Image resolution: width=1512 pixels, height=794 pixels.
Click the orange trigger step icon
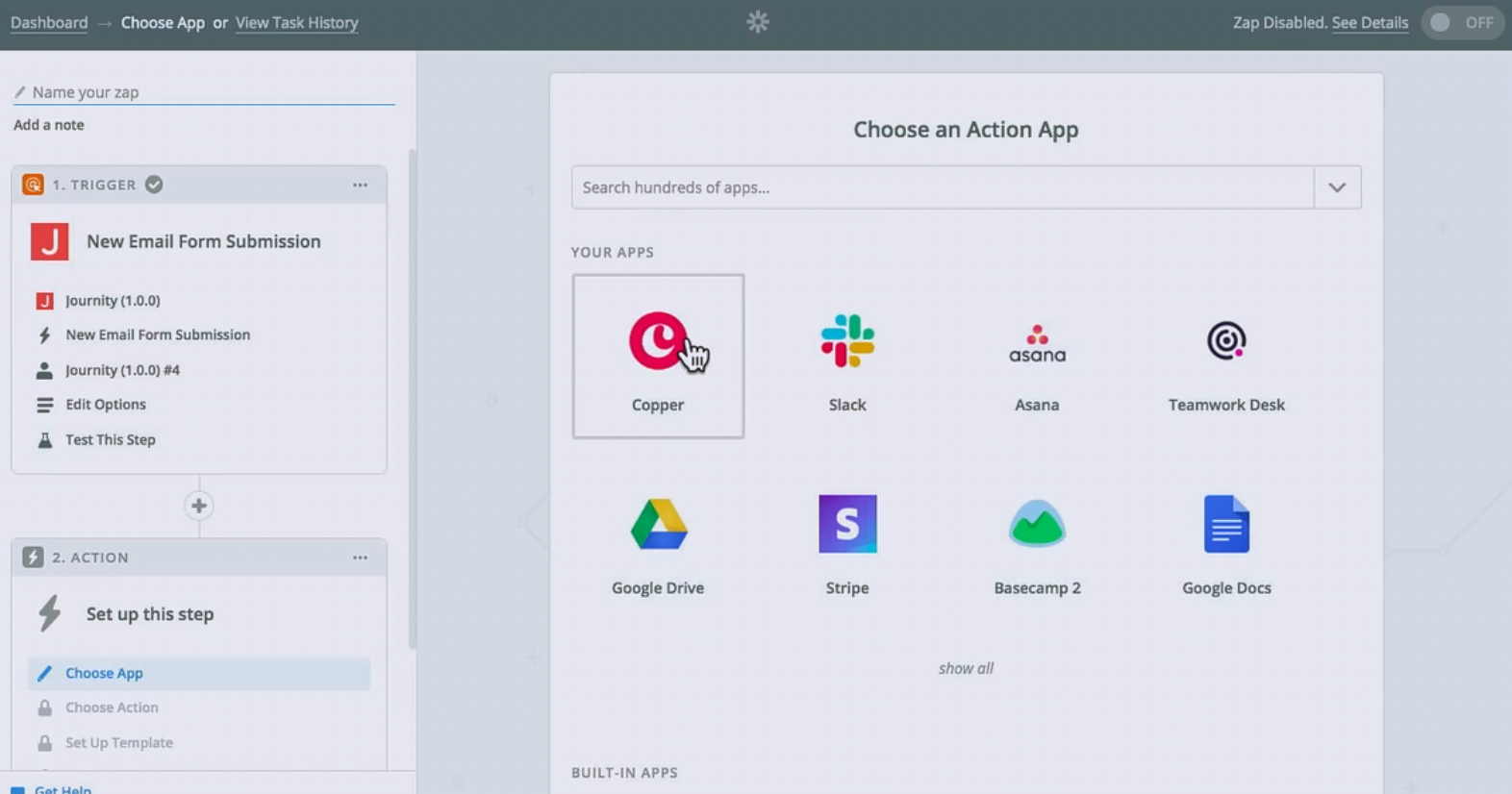[x=33, y=185]
